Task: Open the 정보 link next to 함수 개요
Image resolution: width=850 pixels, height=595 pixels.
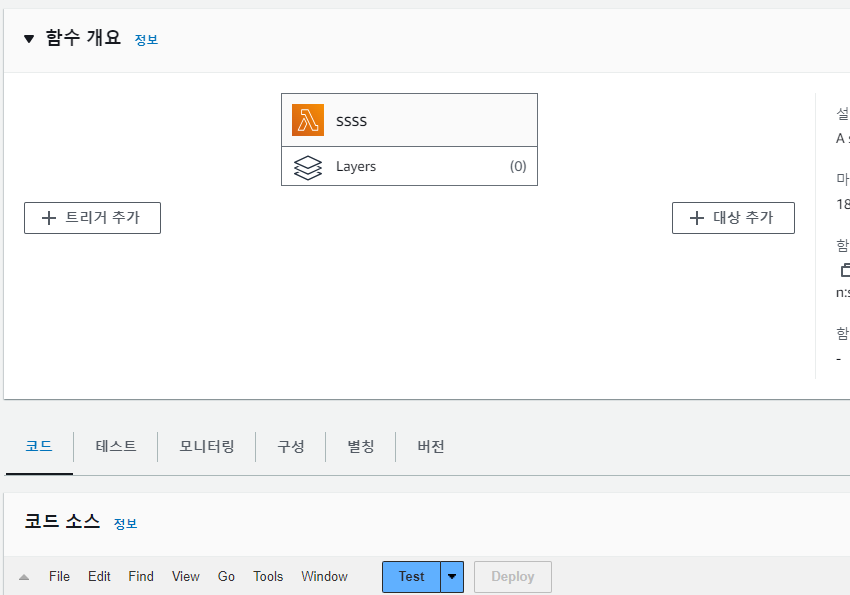Action: (146, 40)
